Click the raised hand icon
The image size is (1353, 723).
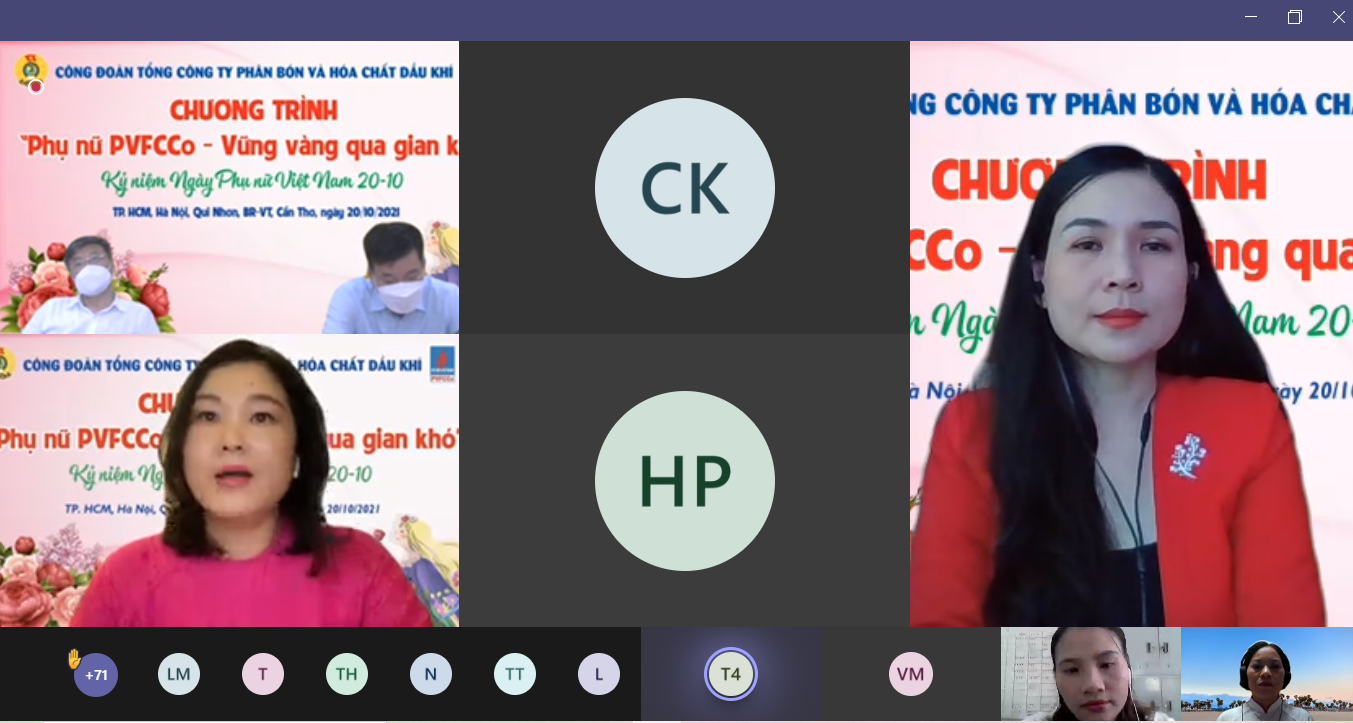coord(74,658)
